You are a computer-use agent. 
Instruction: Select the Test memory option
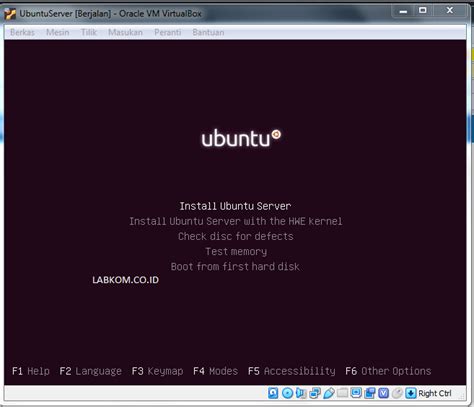236,251
